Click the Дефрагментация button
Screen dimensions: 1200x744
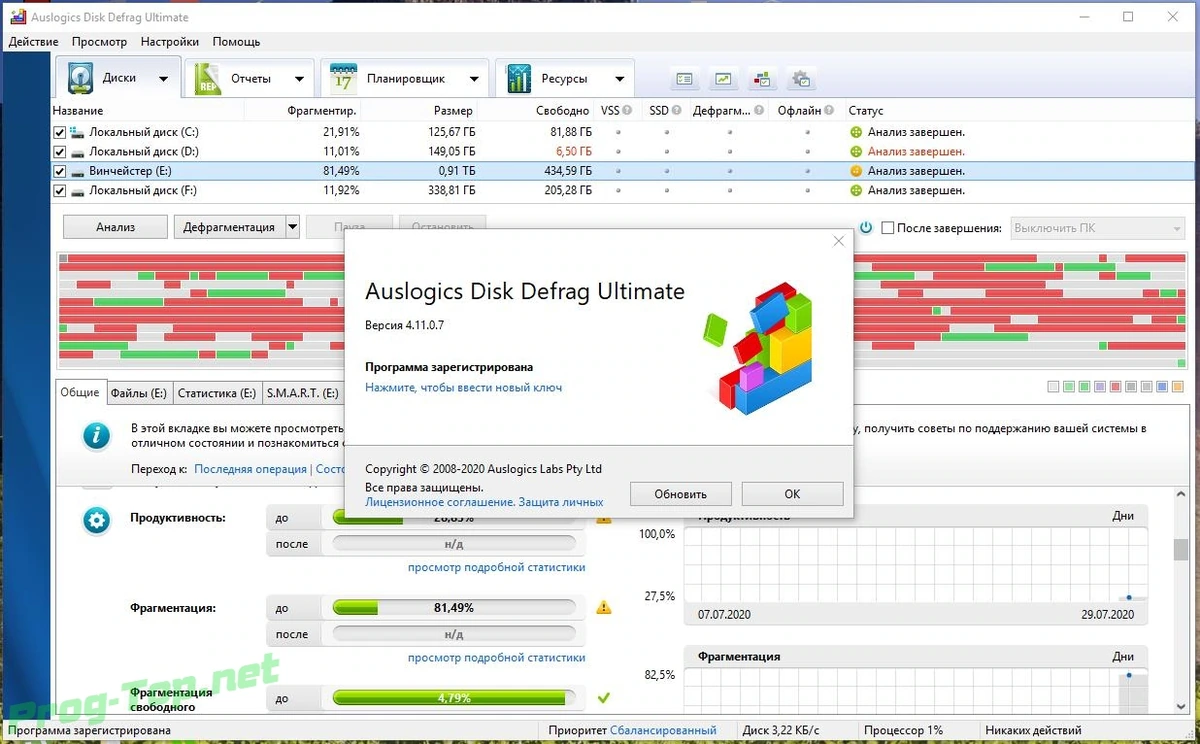click(229, 227)
